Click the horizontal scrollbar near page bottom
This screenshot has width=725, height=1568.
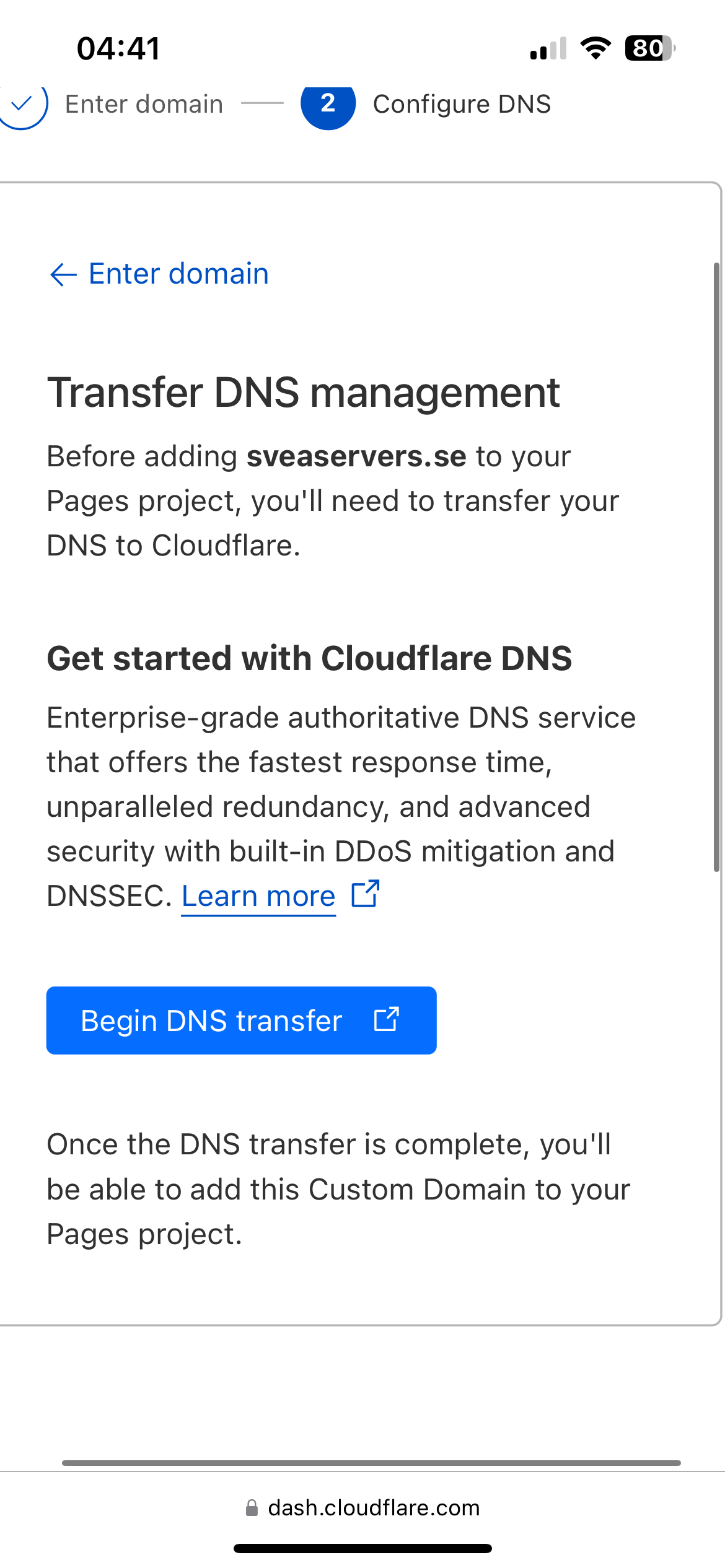371,1463
